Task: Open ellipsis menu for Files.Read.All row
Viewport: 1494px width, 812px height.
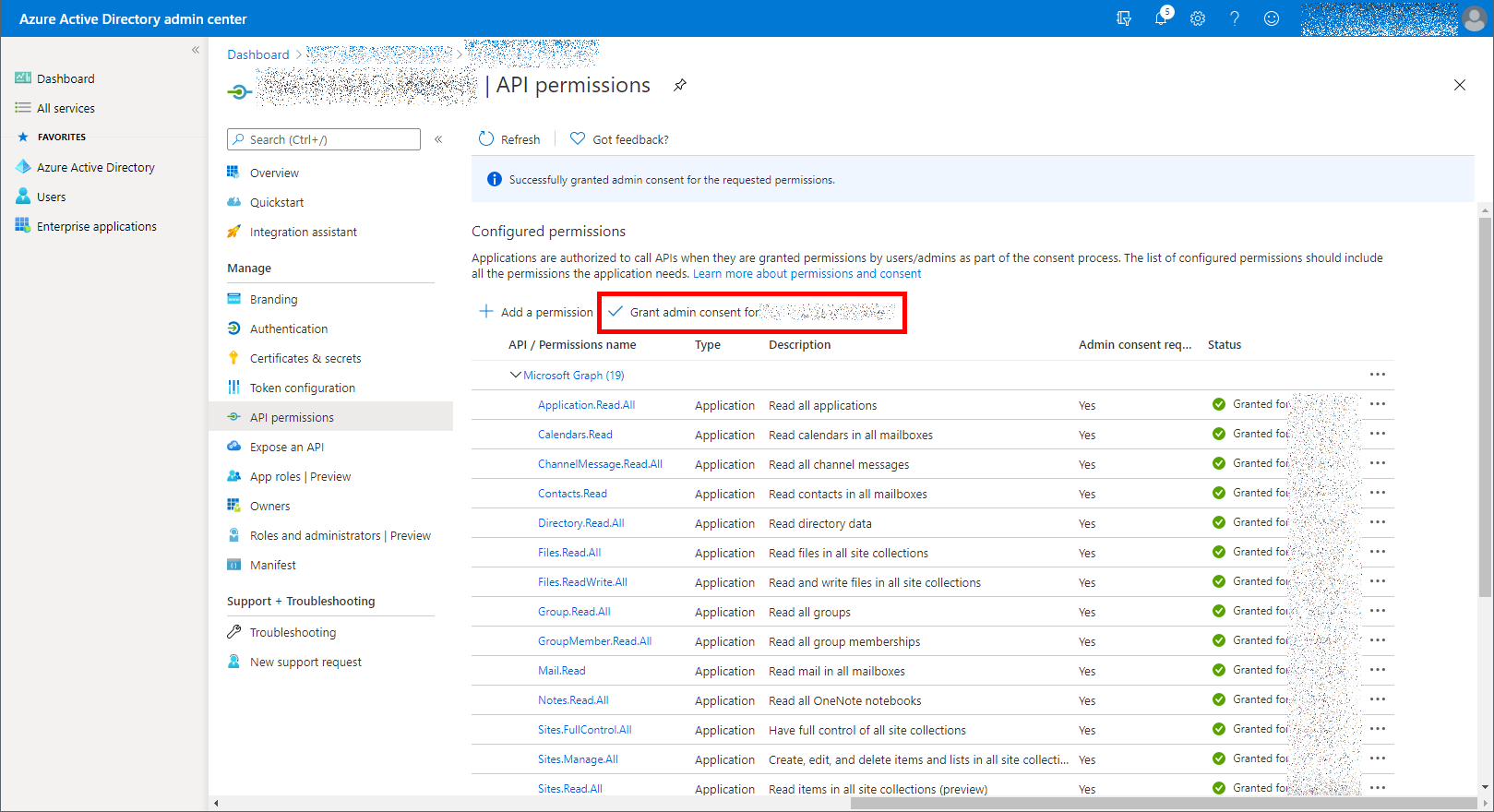Action: 1378,552
